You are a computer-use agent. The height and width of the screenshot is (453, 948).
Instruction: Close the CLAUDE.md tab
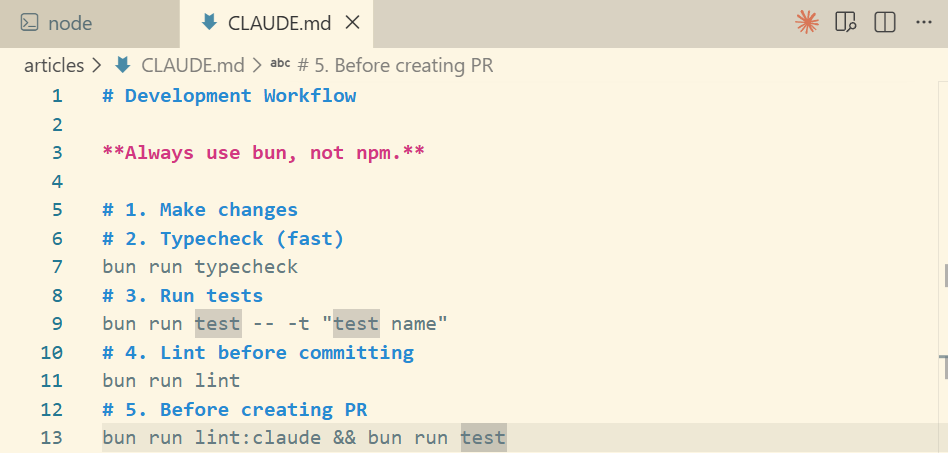(352, 23)
